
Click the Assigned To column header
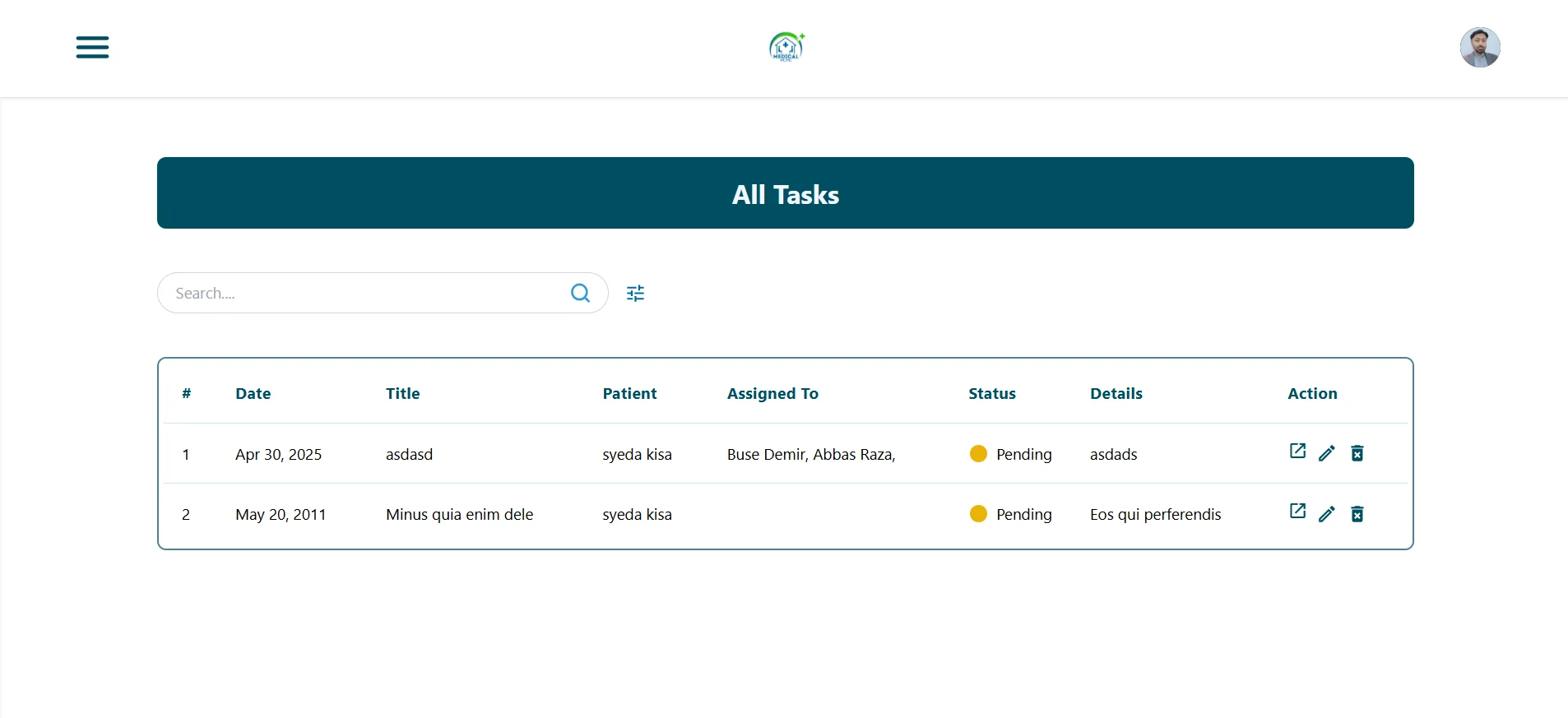tap(772, 393)
